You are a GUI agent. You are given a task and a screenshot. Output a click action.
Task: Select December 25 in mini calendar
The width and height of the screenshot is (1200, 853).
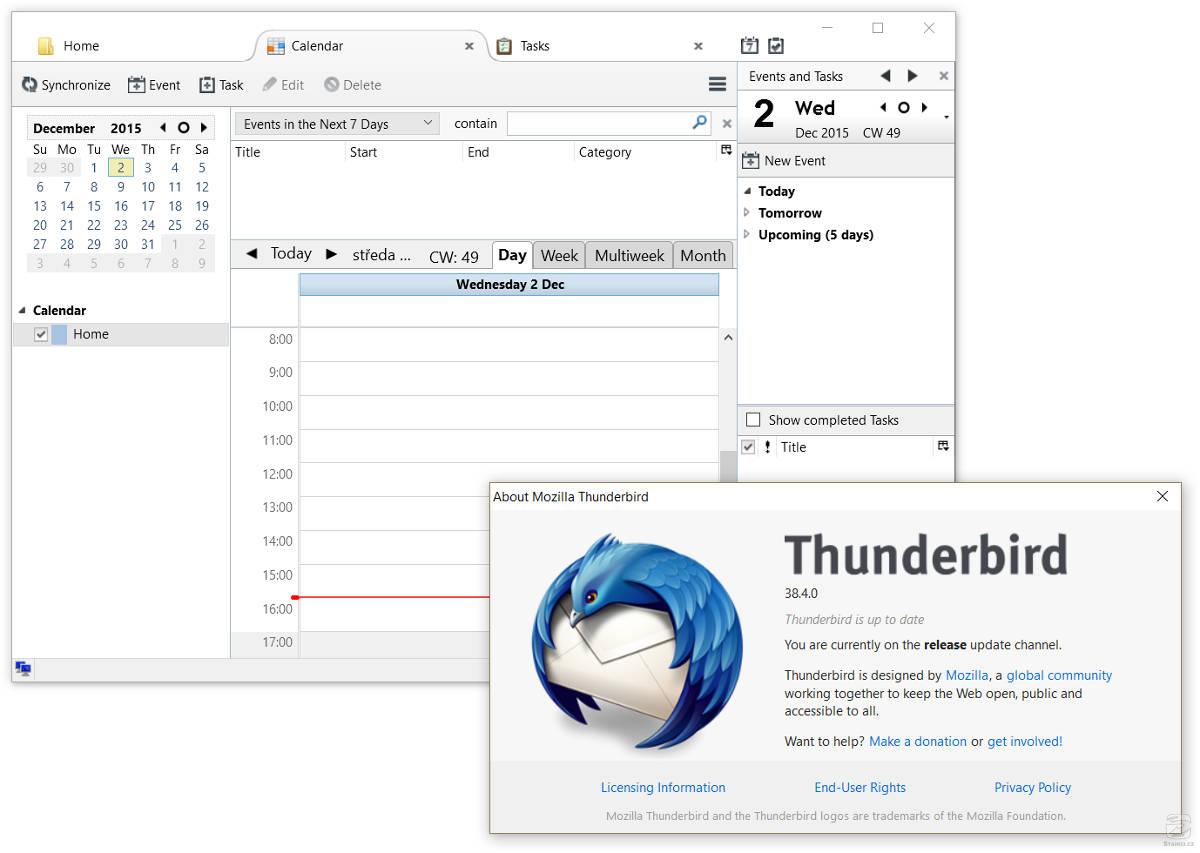(x=174, y=225)
